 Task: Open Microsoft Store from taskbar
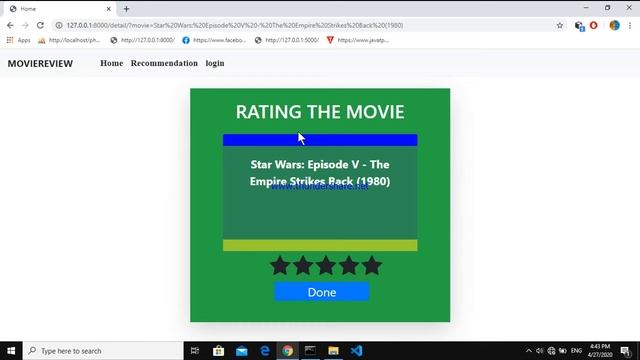point(218,351)
